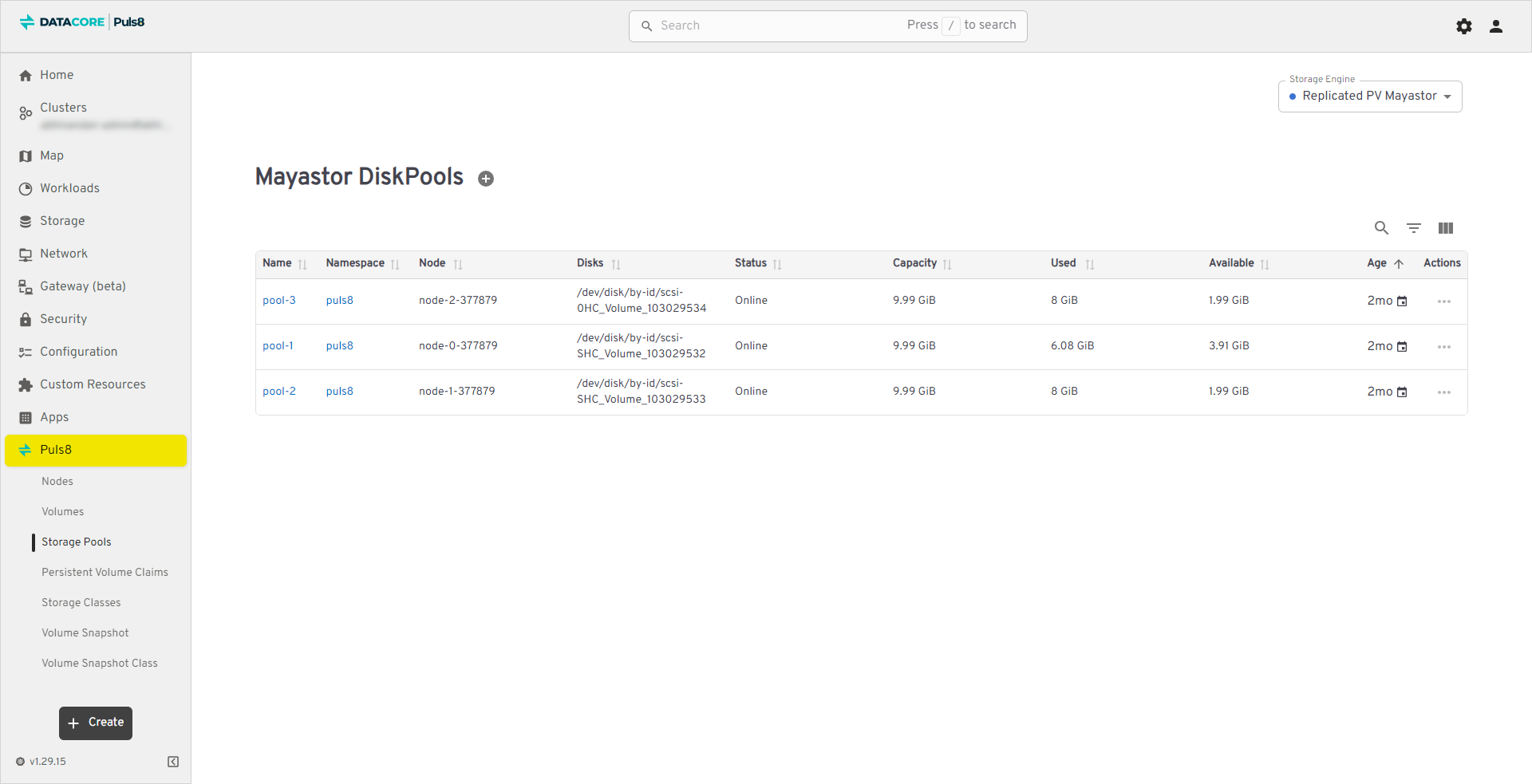Click the Create button
Image resolution: width=1532 pixels, height=784 pixels.
point(96,723)
